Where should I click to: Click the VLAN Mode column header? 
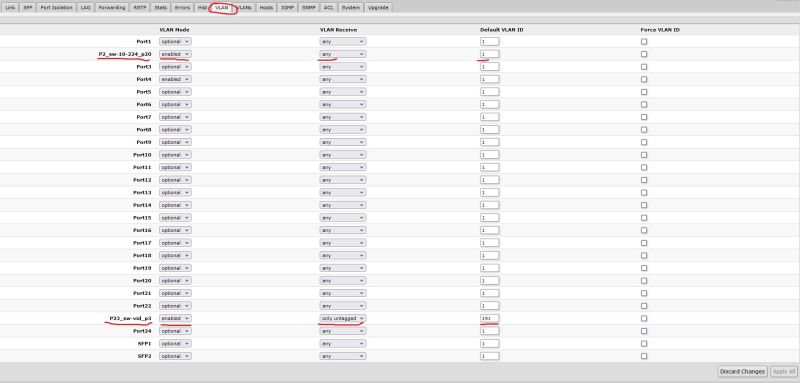click(174, 30)
